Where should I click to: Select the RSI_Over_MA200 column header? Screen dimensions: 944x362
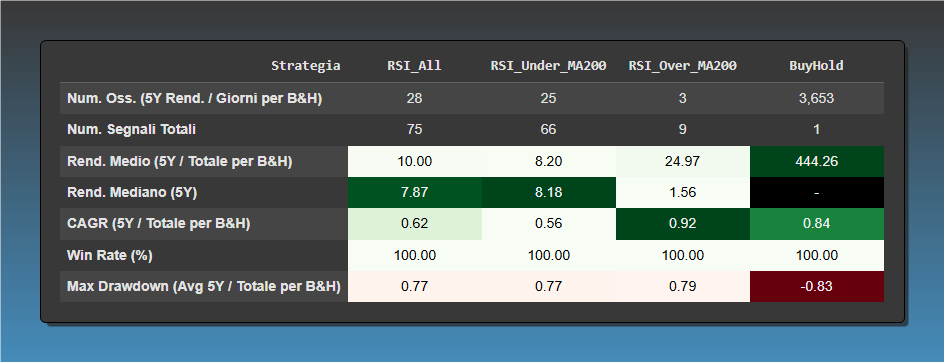pyautogui.click(x=683, y=66)
